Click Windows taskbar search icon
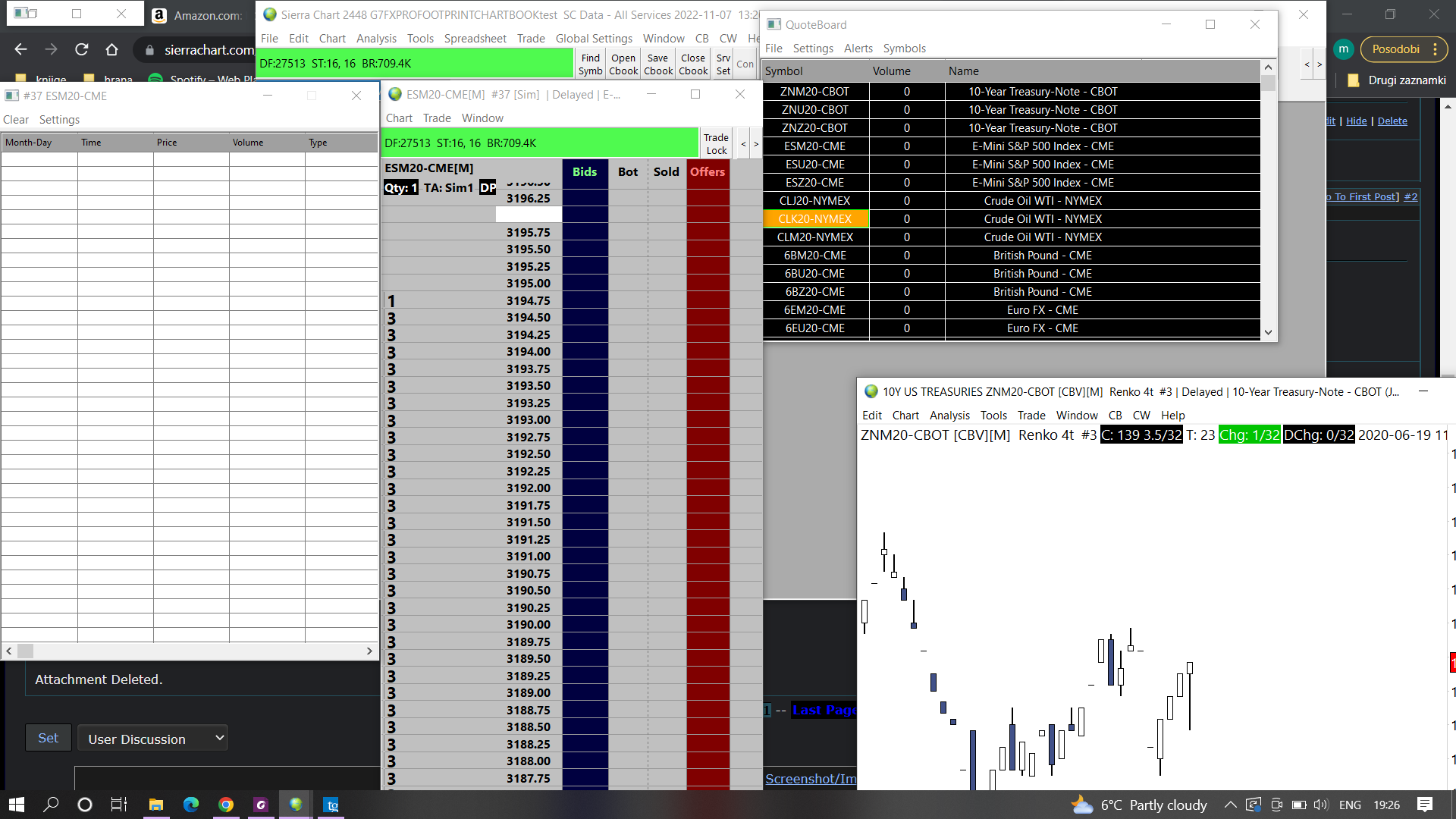The image size is (1456, 819). pos(51,805)
